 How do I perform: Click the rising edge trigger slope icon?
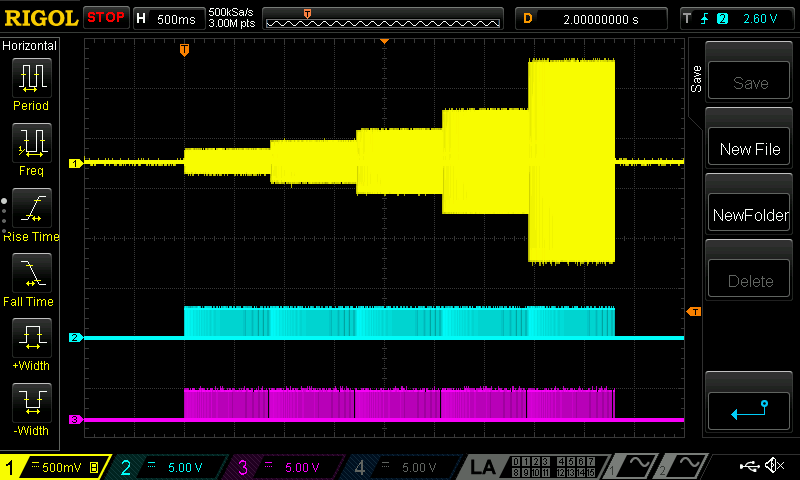click(705, 19)
